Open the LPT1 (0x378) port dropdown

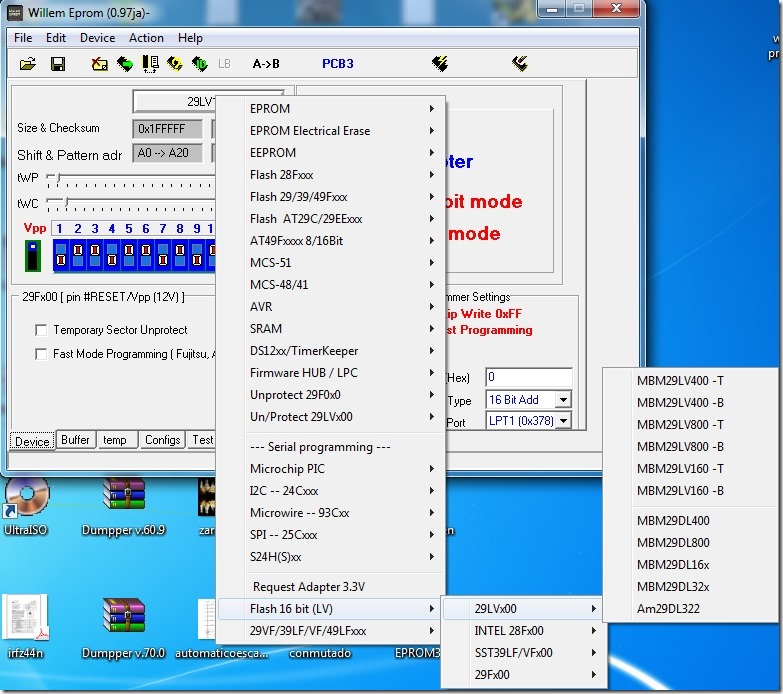tap(563, 421)
